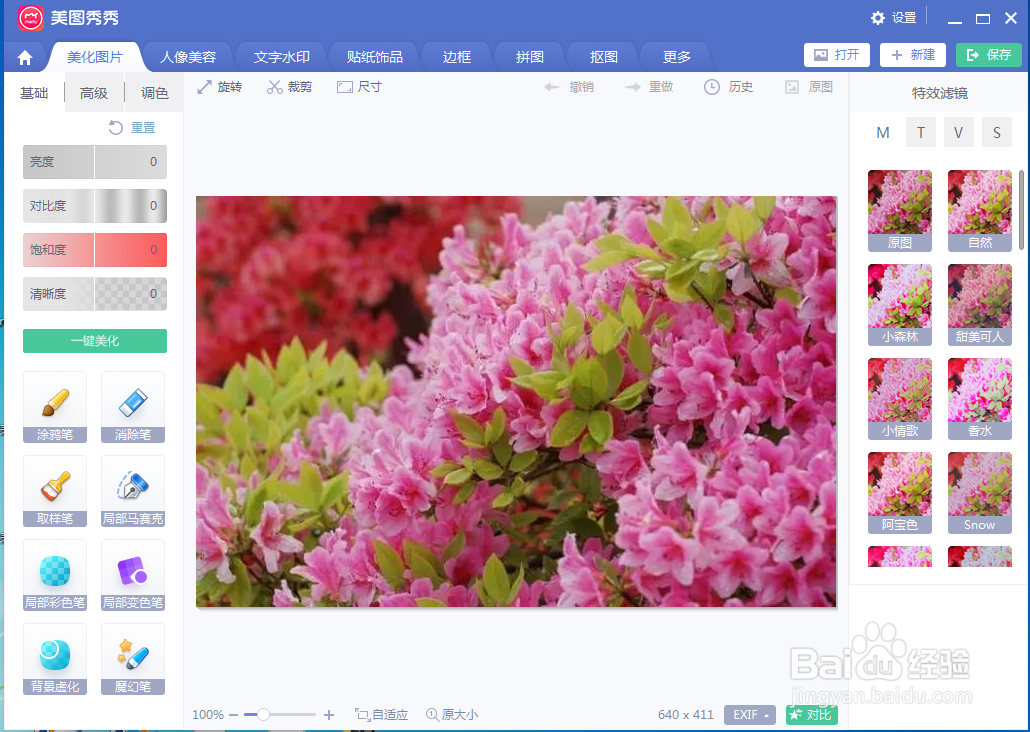1030x732 pixels.
Task: Open the 局部马赛克 mosaic tool
Action: (132, 491)
